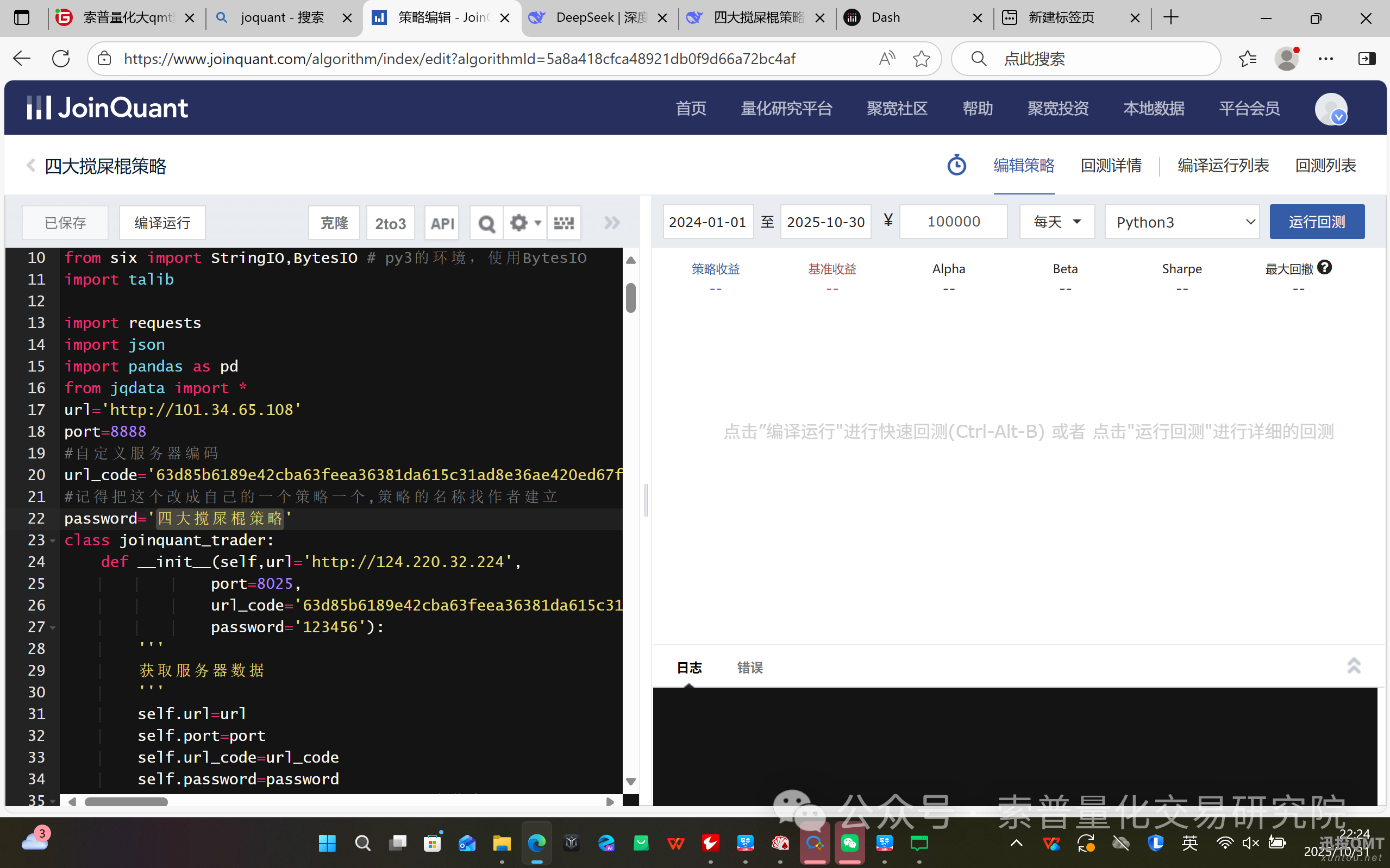Screen dimensions: 1390x868
Task: Click the initial capital 100000 input field
Action: [953, 222]
